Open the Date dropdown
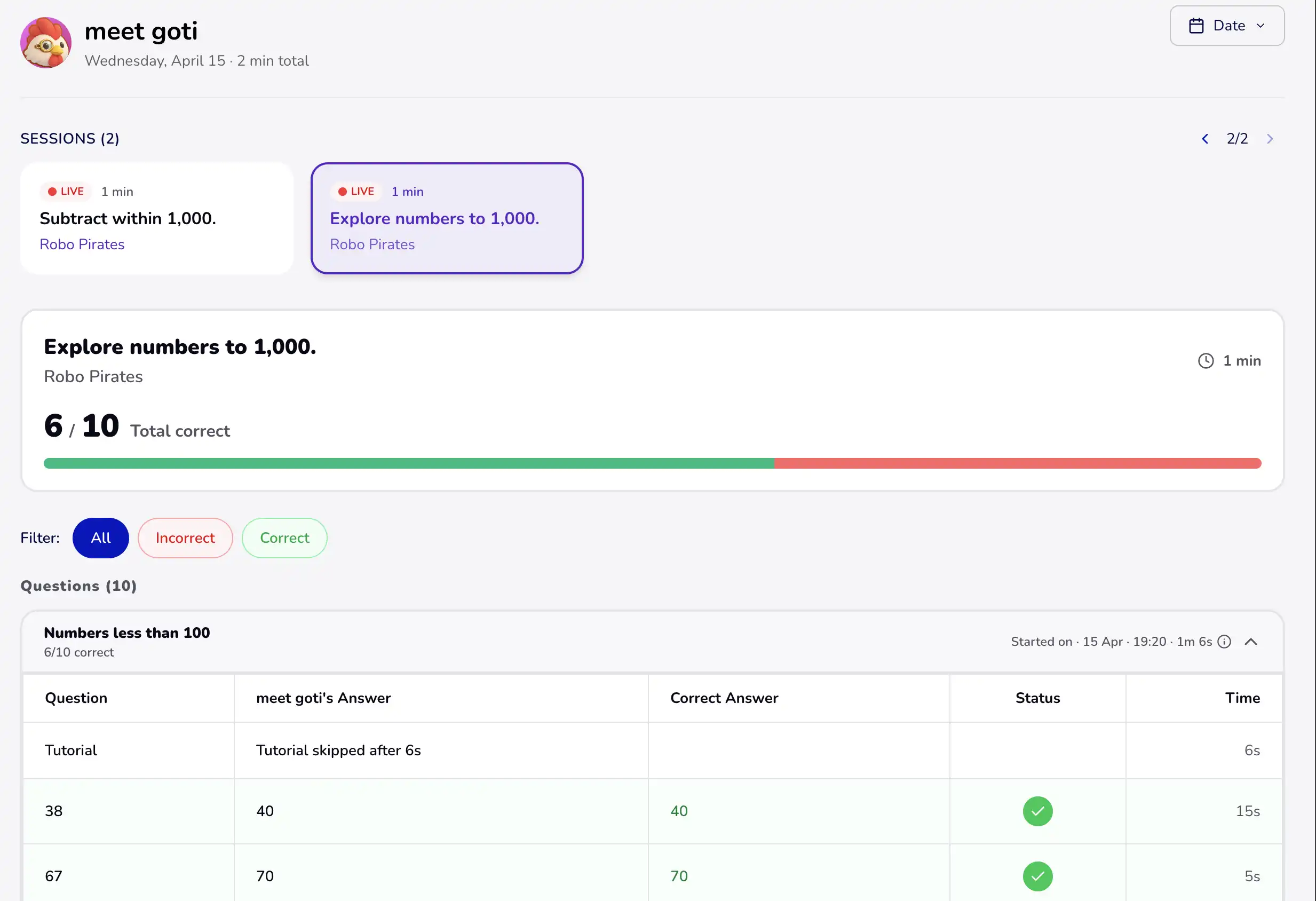Image resolution: width=1316 pixels, height=901 pixels. (x=1226, y=26)
